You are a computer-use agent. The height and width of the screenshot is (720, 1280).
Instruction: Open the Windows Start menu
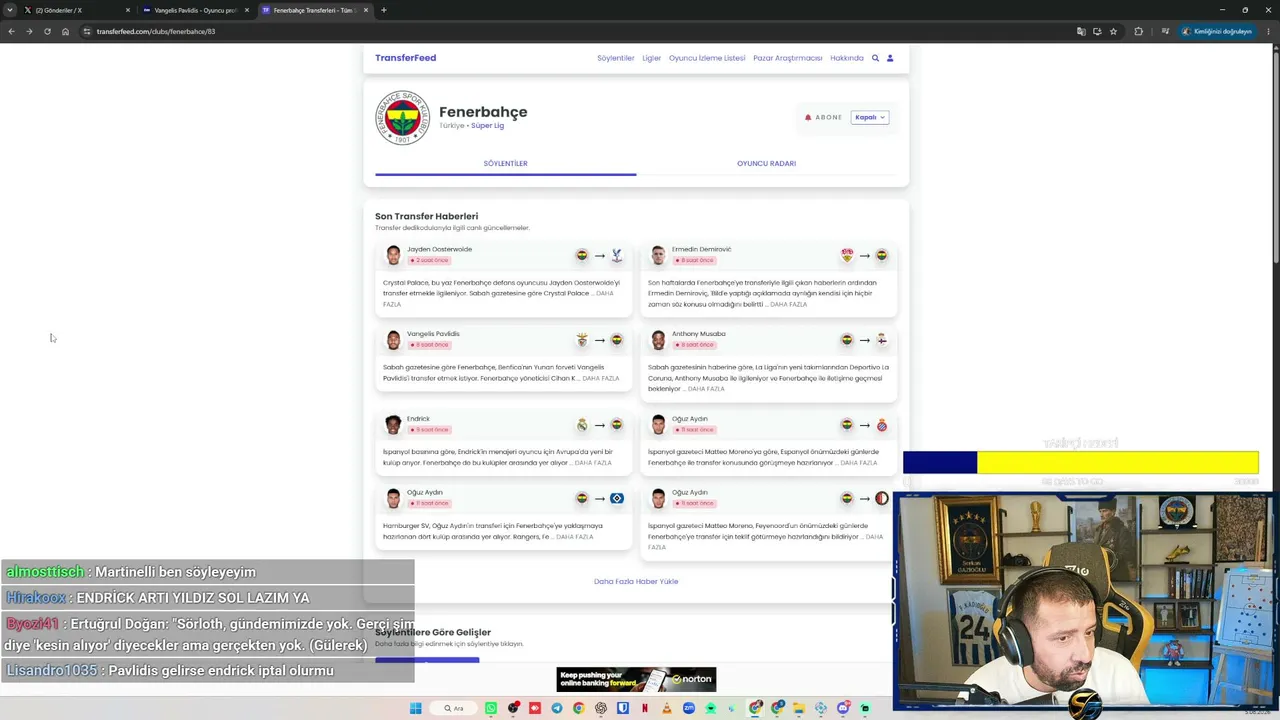coord(416,708)
